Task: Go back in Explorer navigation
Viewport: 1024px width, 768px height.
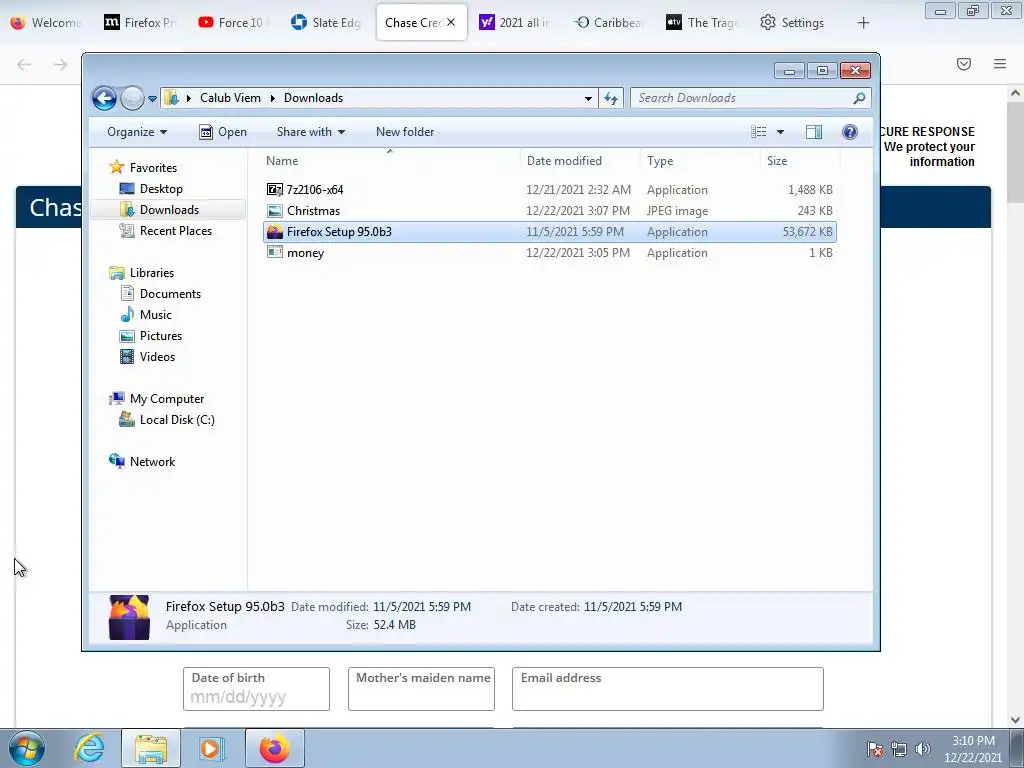Action: click(104, 99)
